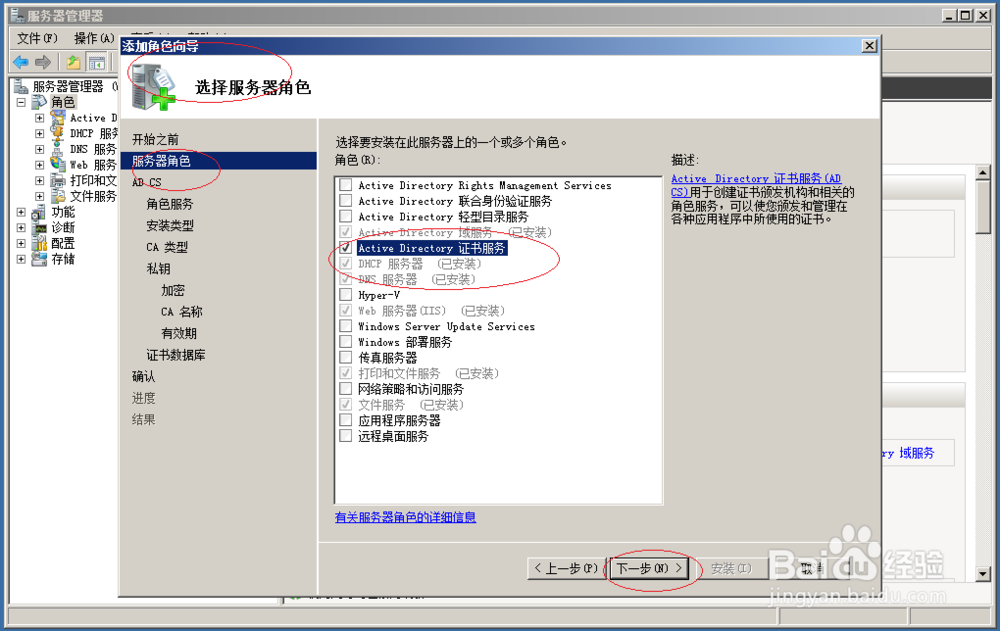Select CA 类型 wizard step

pos(167,247)
